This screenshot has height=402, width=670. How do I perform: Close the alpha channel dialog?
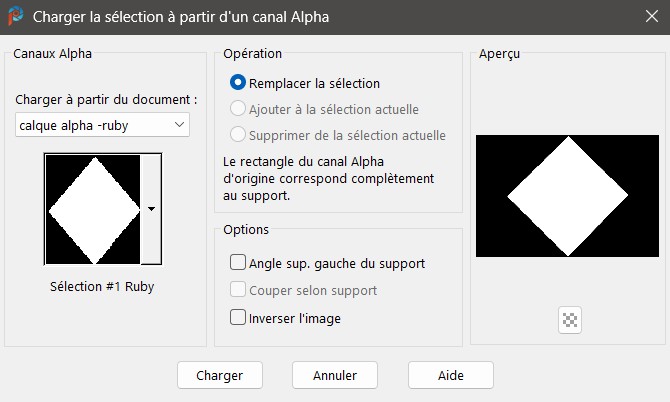pyautogui.click(x=652, y=16)
